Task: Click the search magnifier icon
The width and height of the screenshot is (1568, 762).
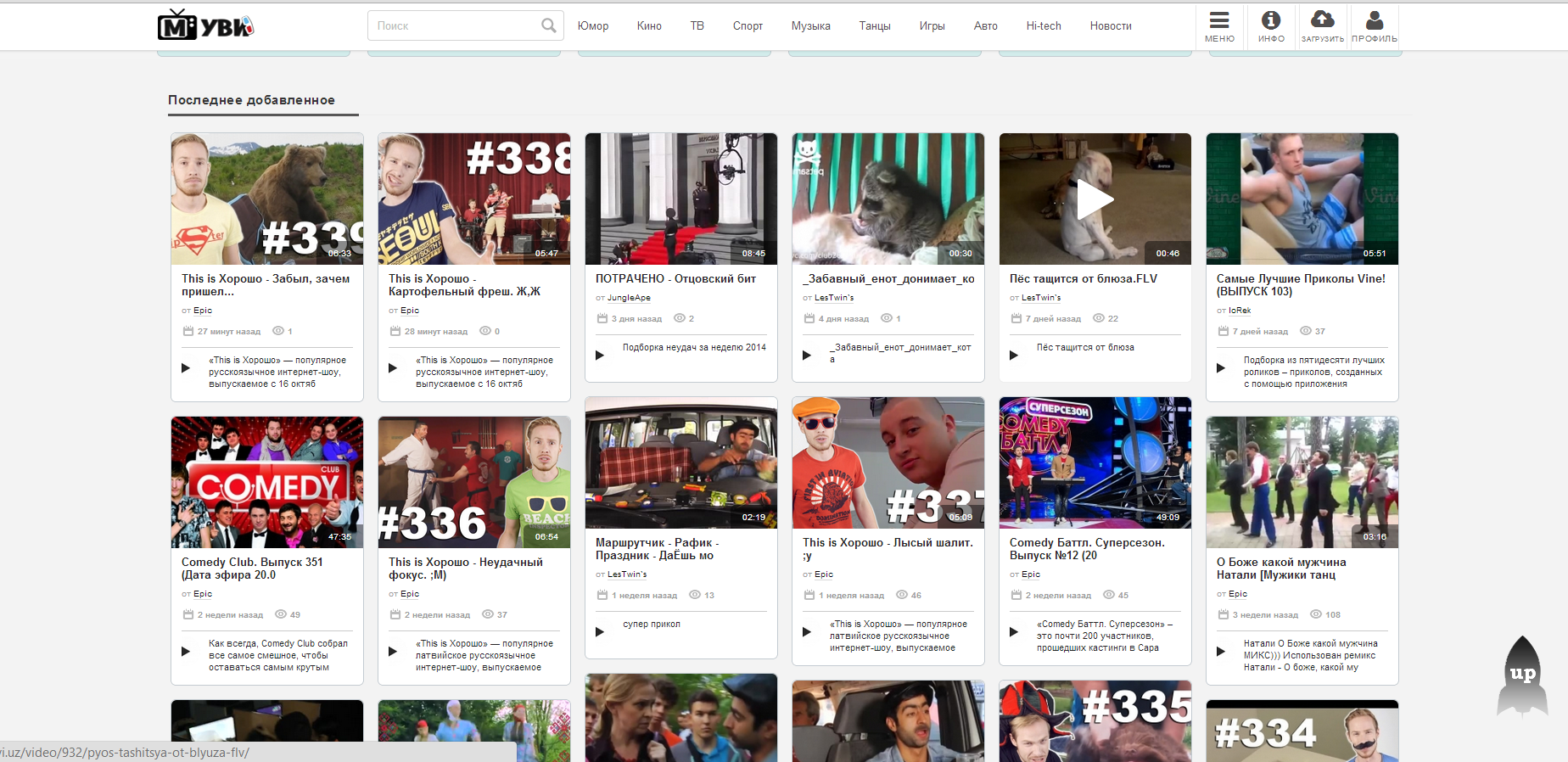Action: 549,25
